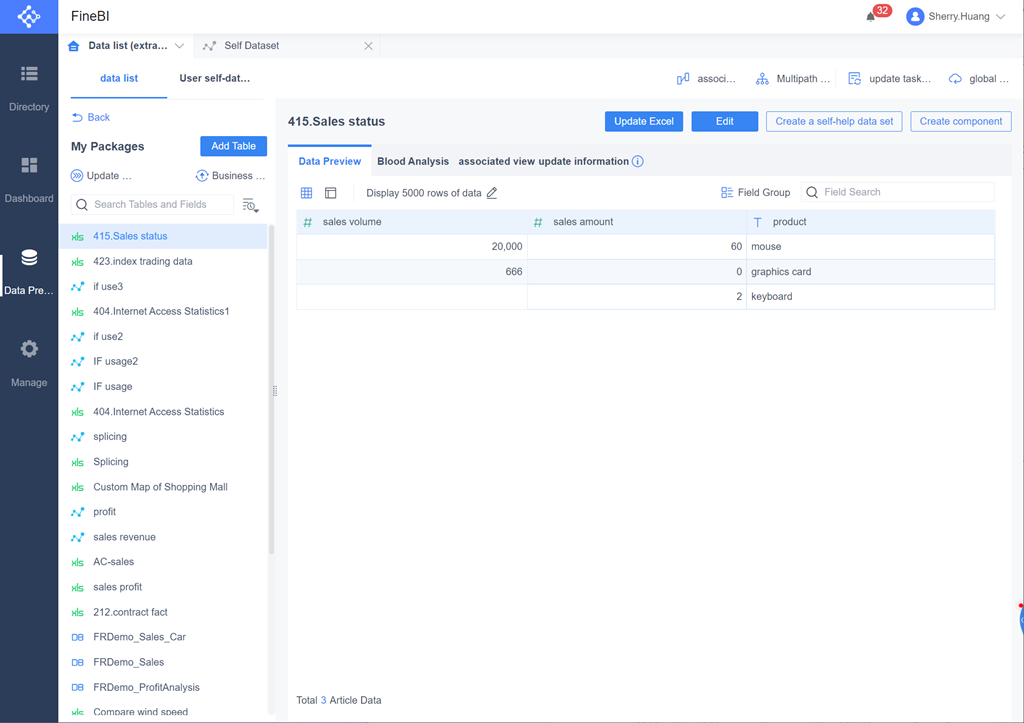Viewport: 1024px width, 723px height.
Task: Show info for associated view update
Action: pos(637,161)
